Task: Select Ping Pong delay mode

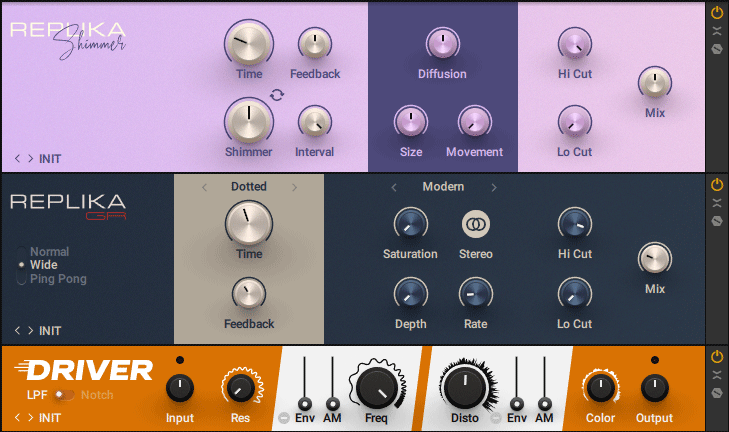Action: pos(22,279)
